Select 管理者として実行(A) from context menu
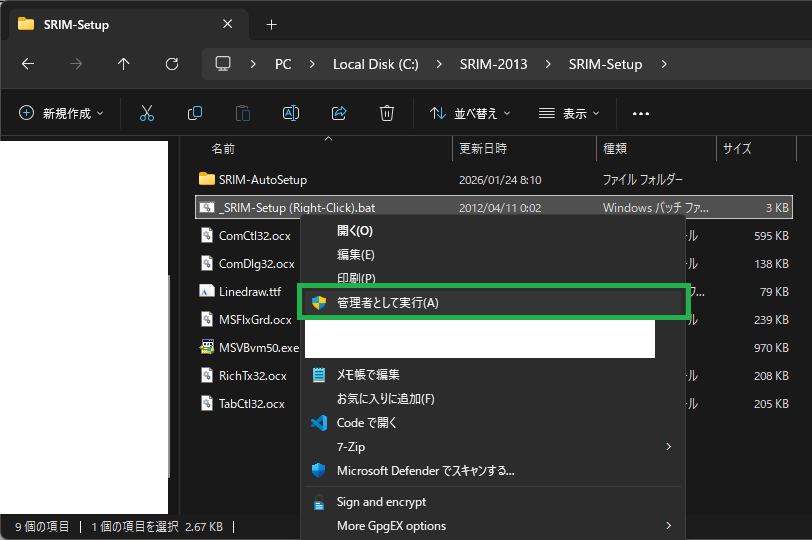 (387, 303)
